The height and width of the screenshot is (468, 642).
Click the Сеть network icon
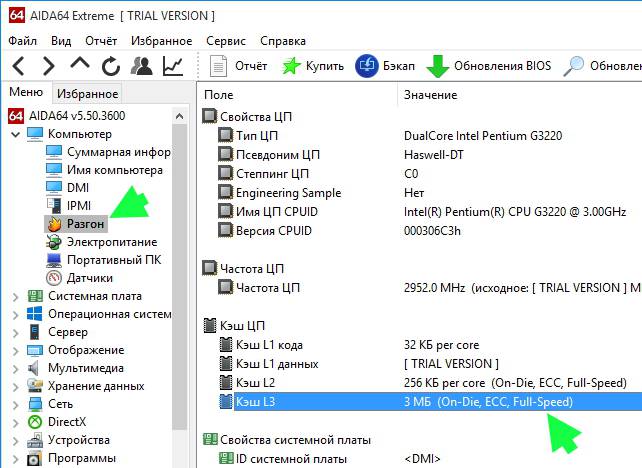pyautogui.click(x=35, y=404)
